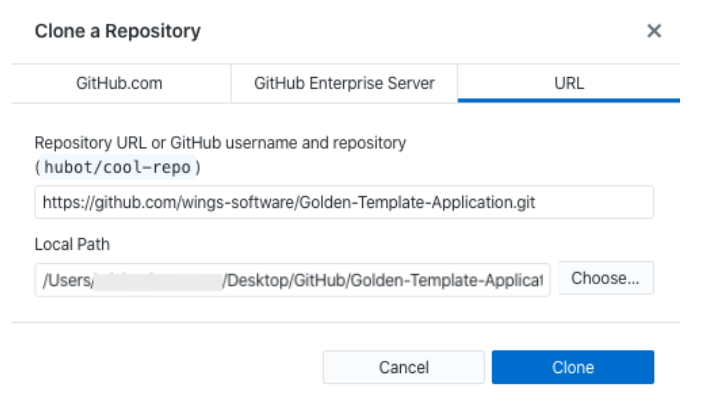This screenshot has height=408, width=702.
Task: Click the hubot/cool-repo example text
Action: tap(117, 167)
